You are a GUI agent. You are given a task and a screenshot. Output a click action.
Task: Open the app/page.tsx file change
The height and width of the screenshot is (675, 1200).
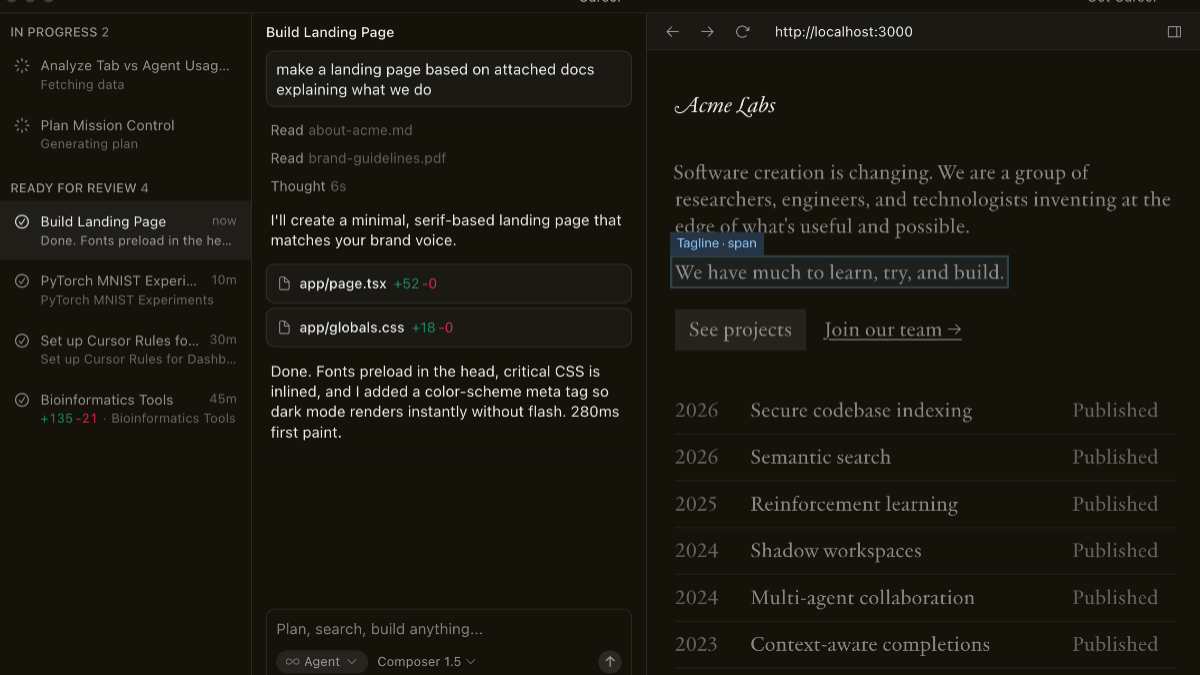click(449, 284)
